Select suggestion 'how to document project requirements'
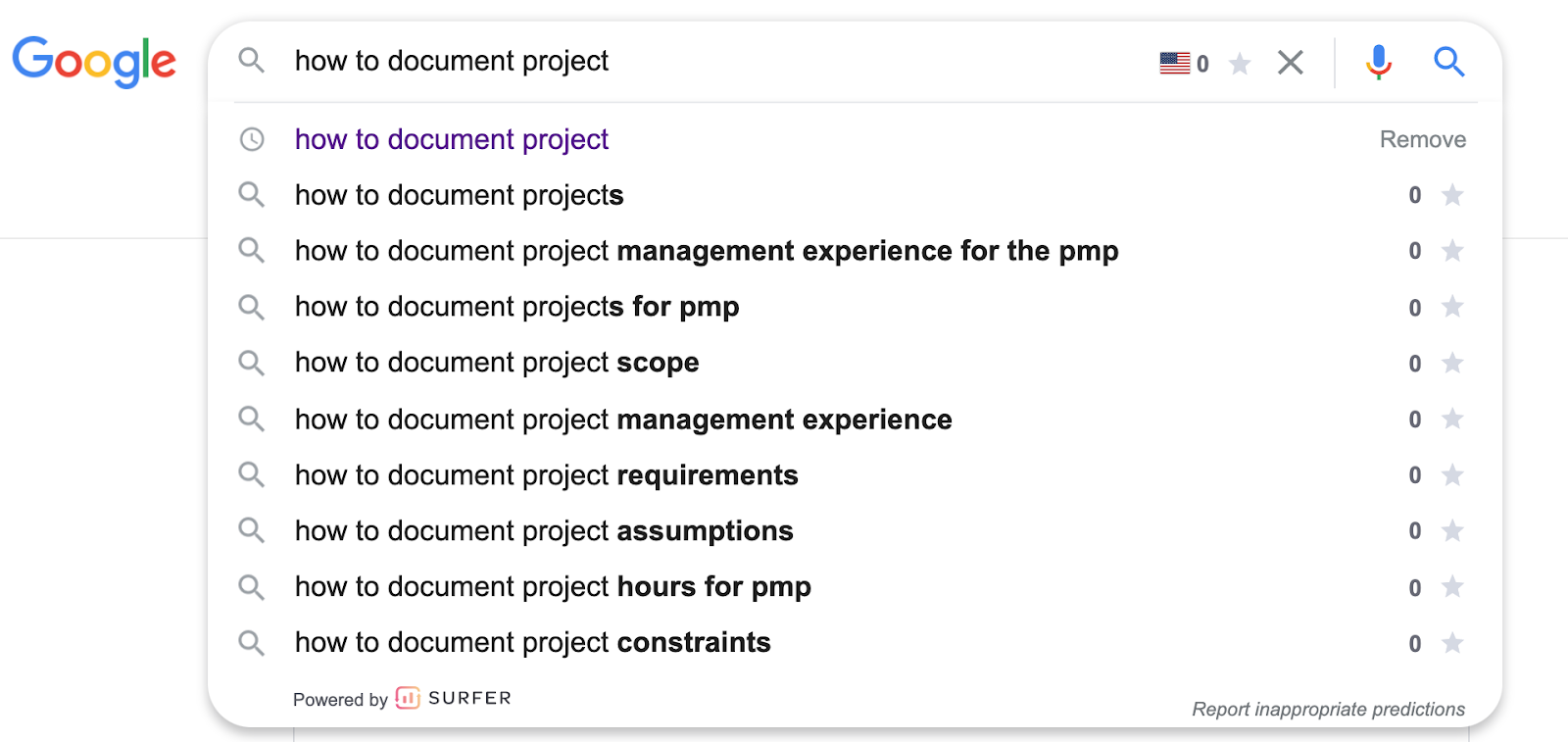Image resolution: width=1568 pixels, height=742 pixels. pos(546,475)
